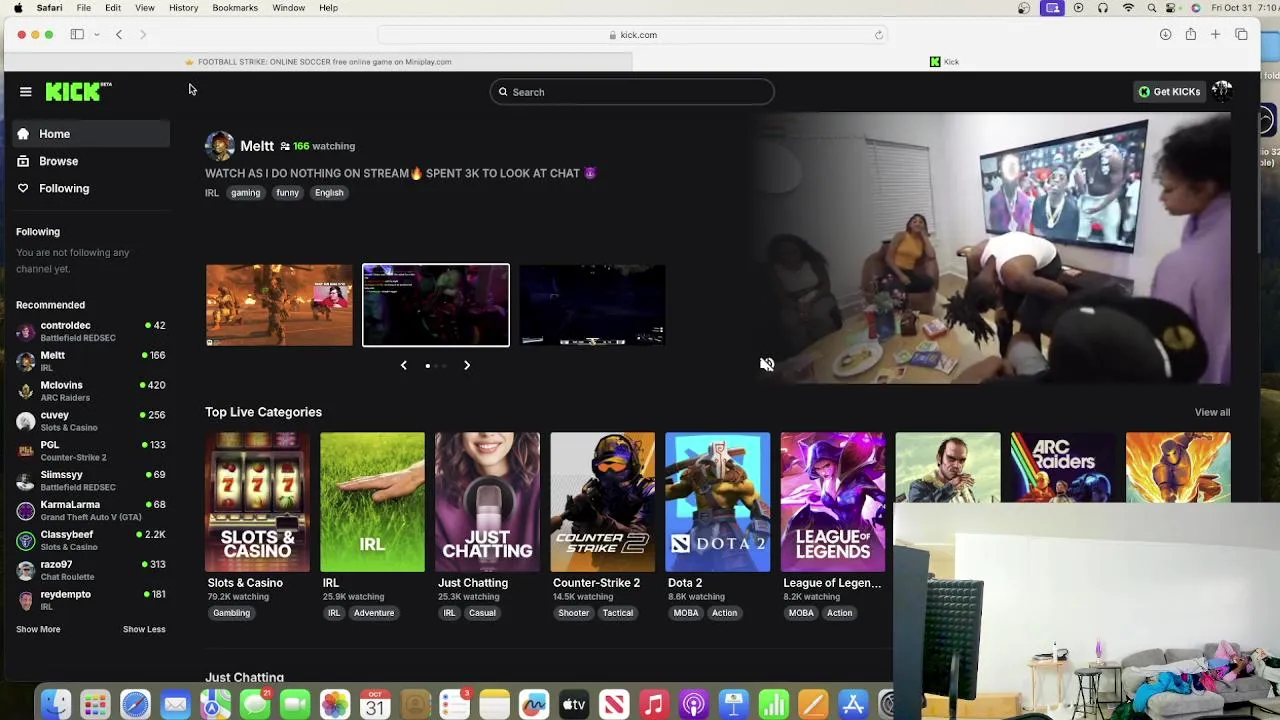Viewport: 1280px width, 720px height.
Task: Open the IRL category card
Action: click(x=372, y=502)
